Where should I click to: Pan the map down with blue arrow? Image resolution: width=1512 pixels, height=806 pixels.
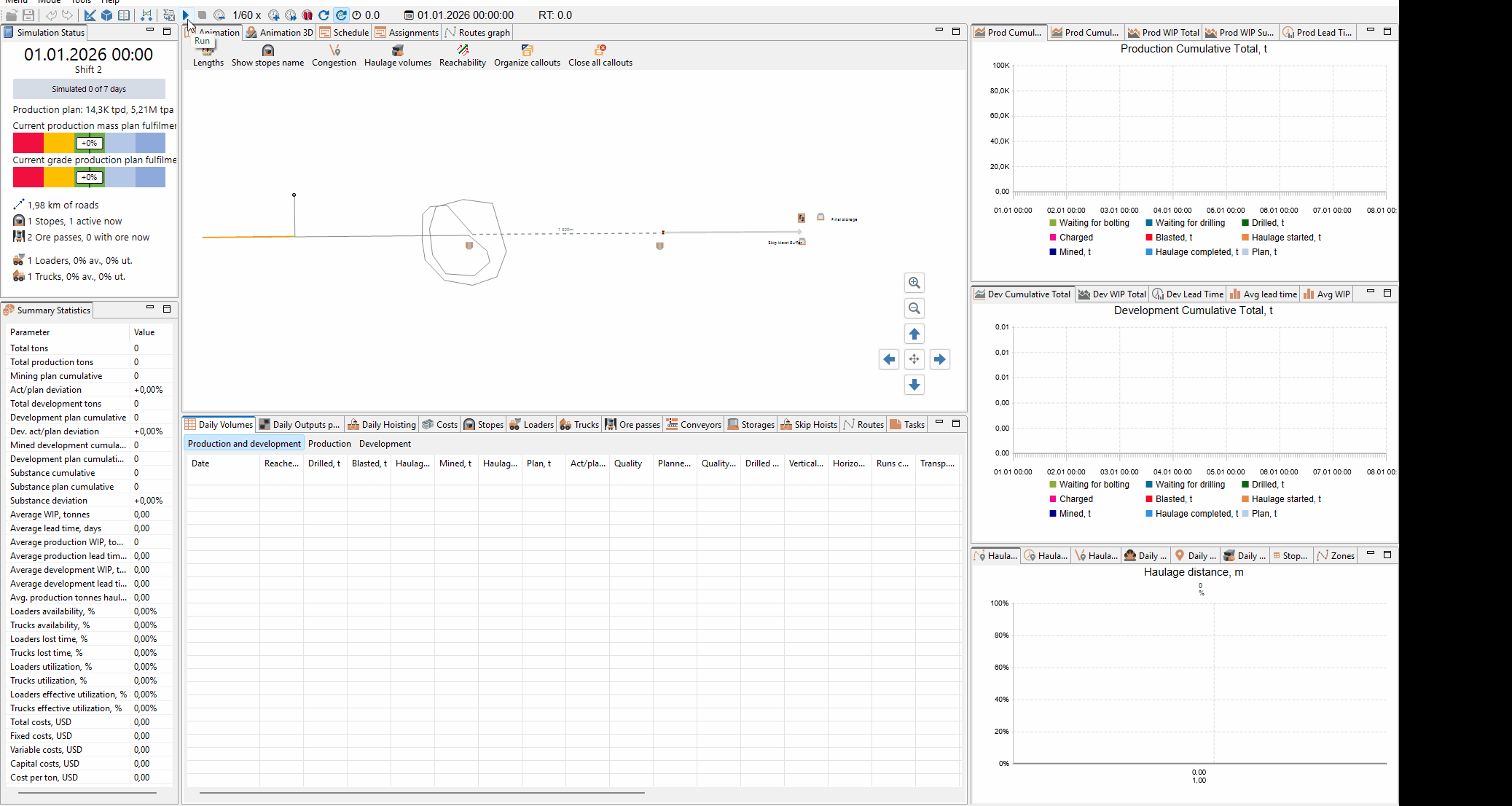pos(914,385)
